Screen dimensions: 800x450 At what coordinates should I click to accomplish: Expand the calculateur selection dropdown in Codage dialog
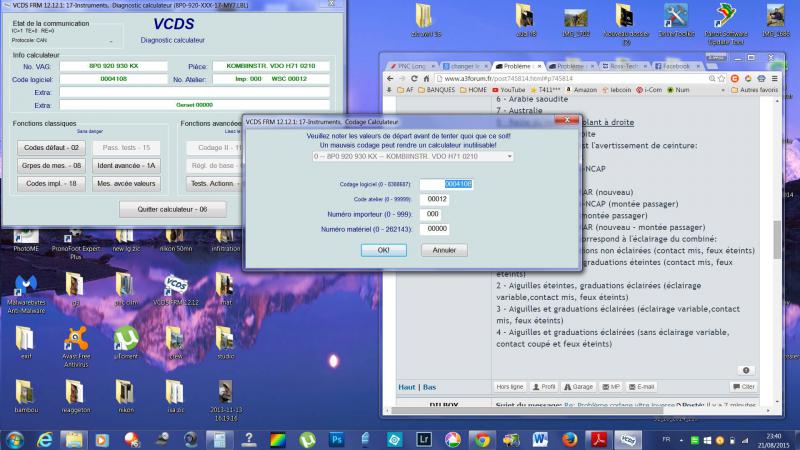click(509, 157)
